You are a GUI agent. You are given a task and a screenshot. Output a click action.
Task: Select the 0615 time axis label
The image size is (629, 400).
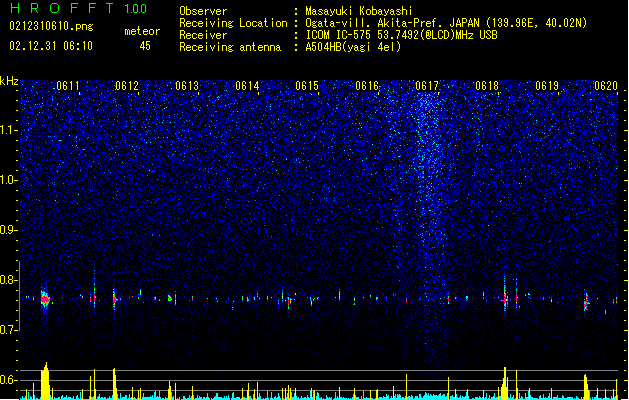tap(307, 86)
